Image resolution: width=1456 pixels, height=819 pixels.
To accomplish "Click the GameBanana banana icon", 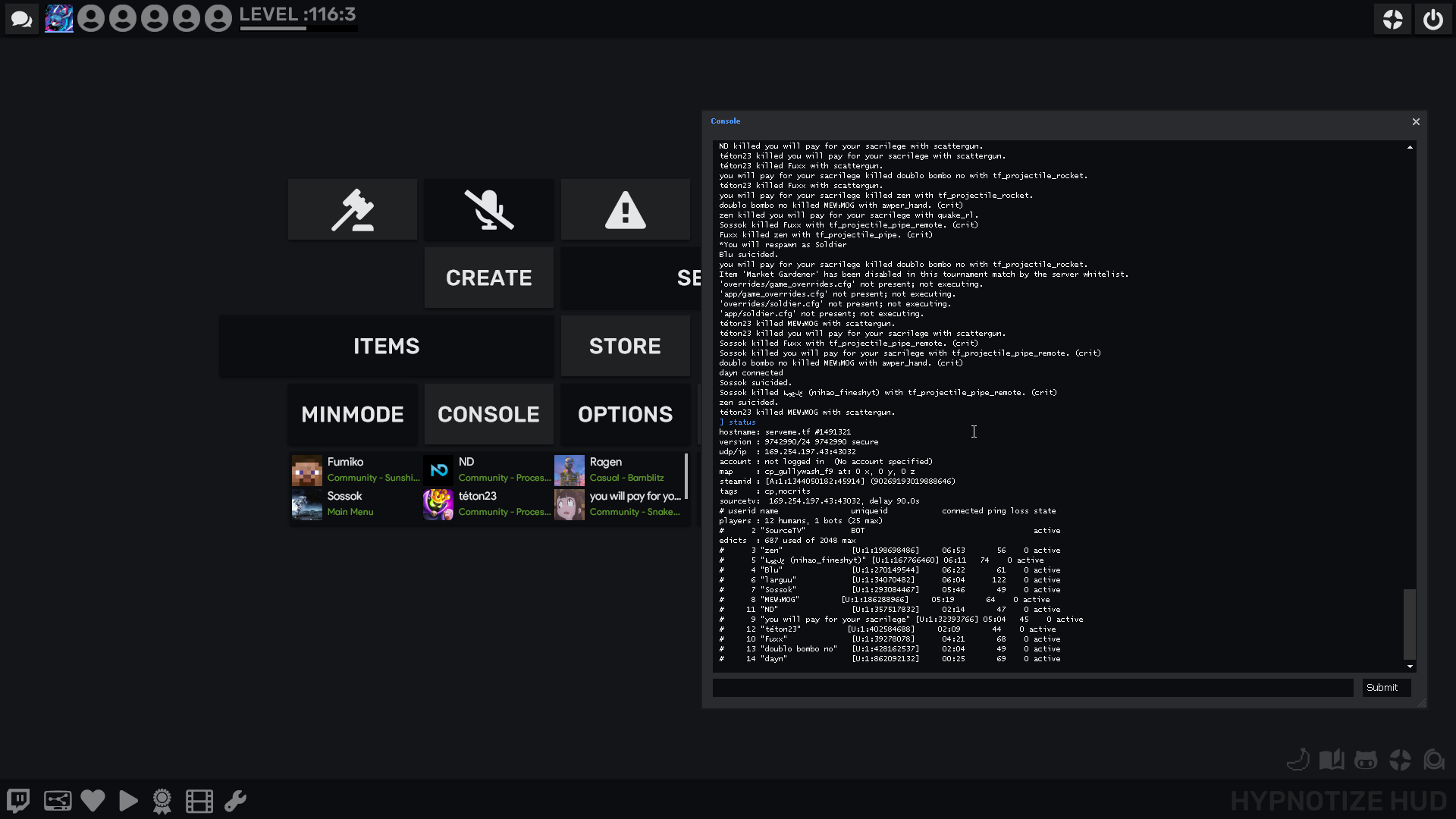I will (x=1298, y=760).
